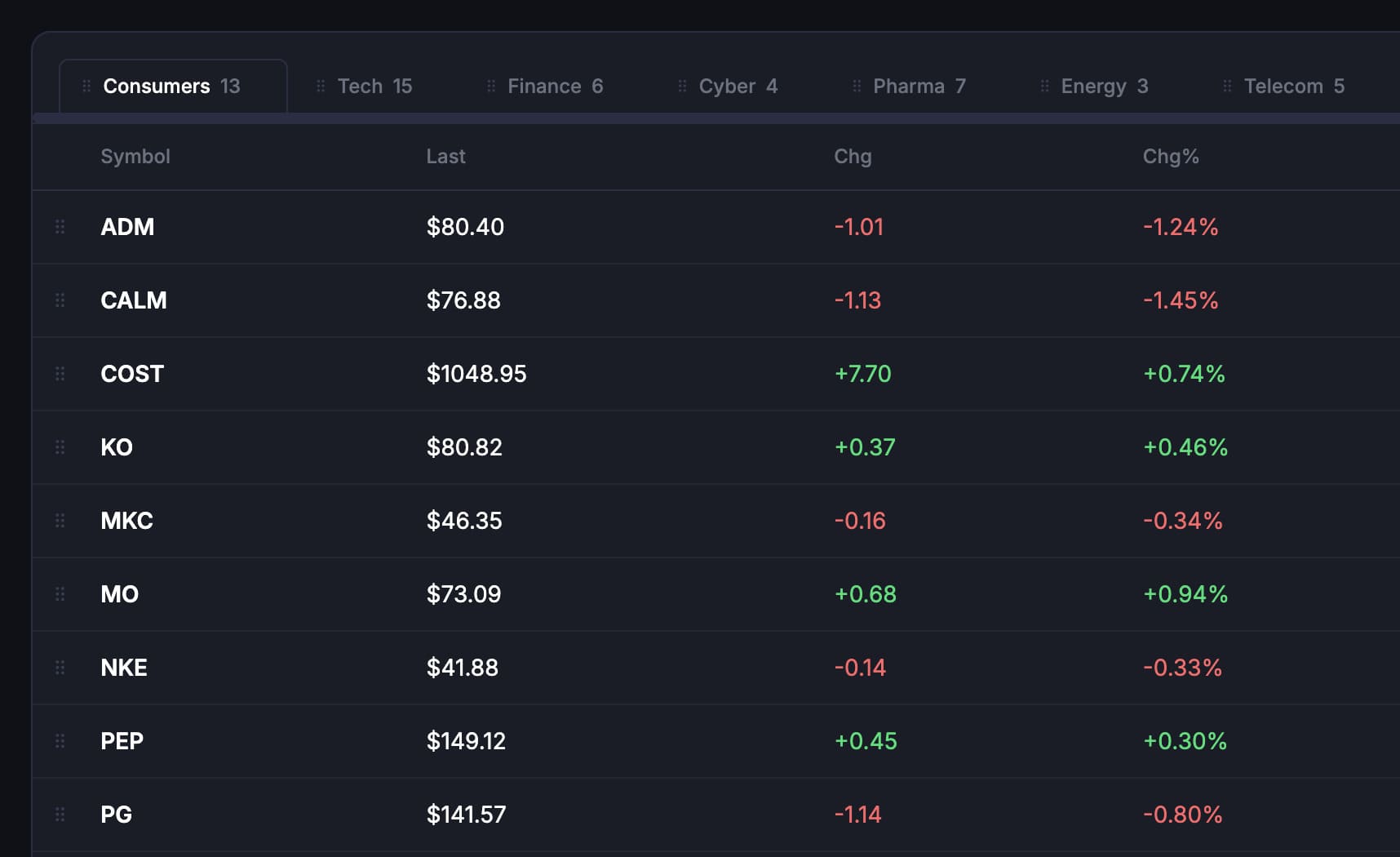Select the CALM symbol

point(134,300)
